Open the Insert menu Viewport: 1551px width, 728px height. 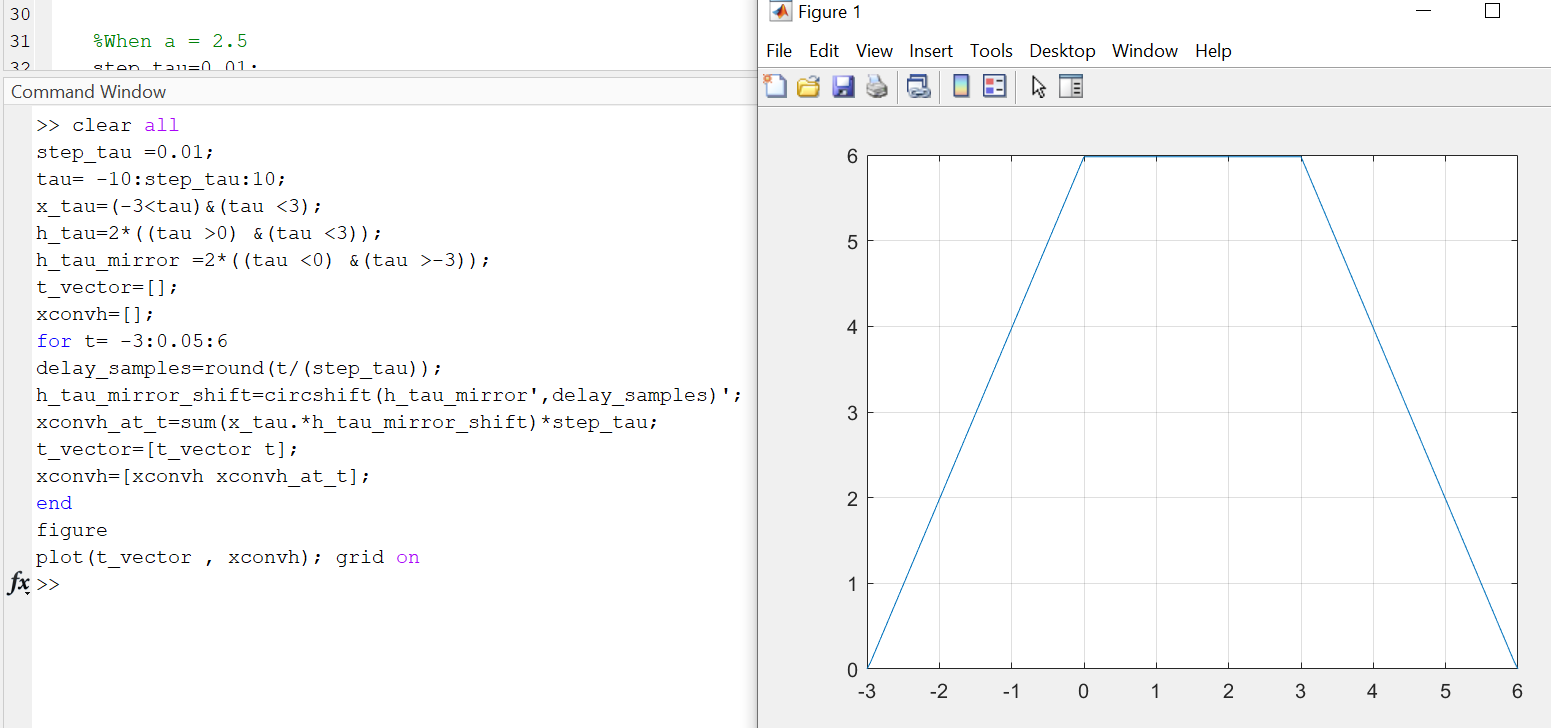point(931,50)
